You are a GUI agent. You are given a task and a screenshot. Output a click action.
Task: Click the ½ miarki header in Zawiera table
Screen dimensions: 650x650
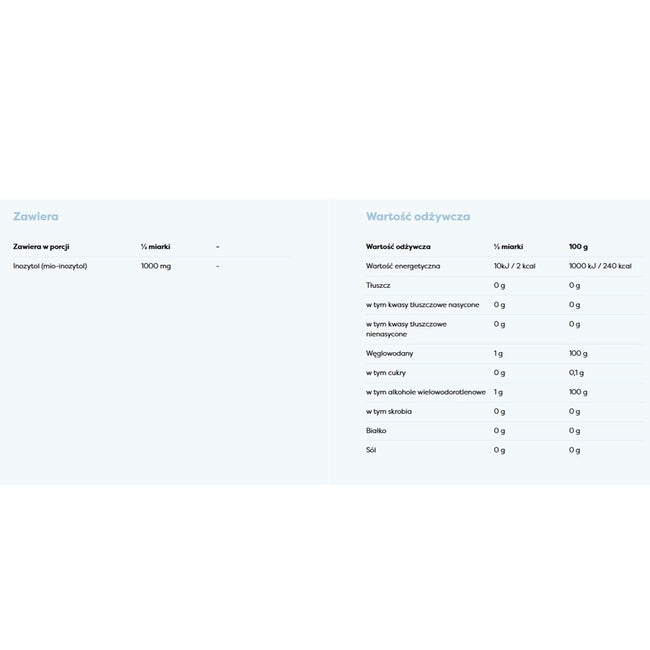click(155, 246)
